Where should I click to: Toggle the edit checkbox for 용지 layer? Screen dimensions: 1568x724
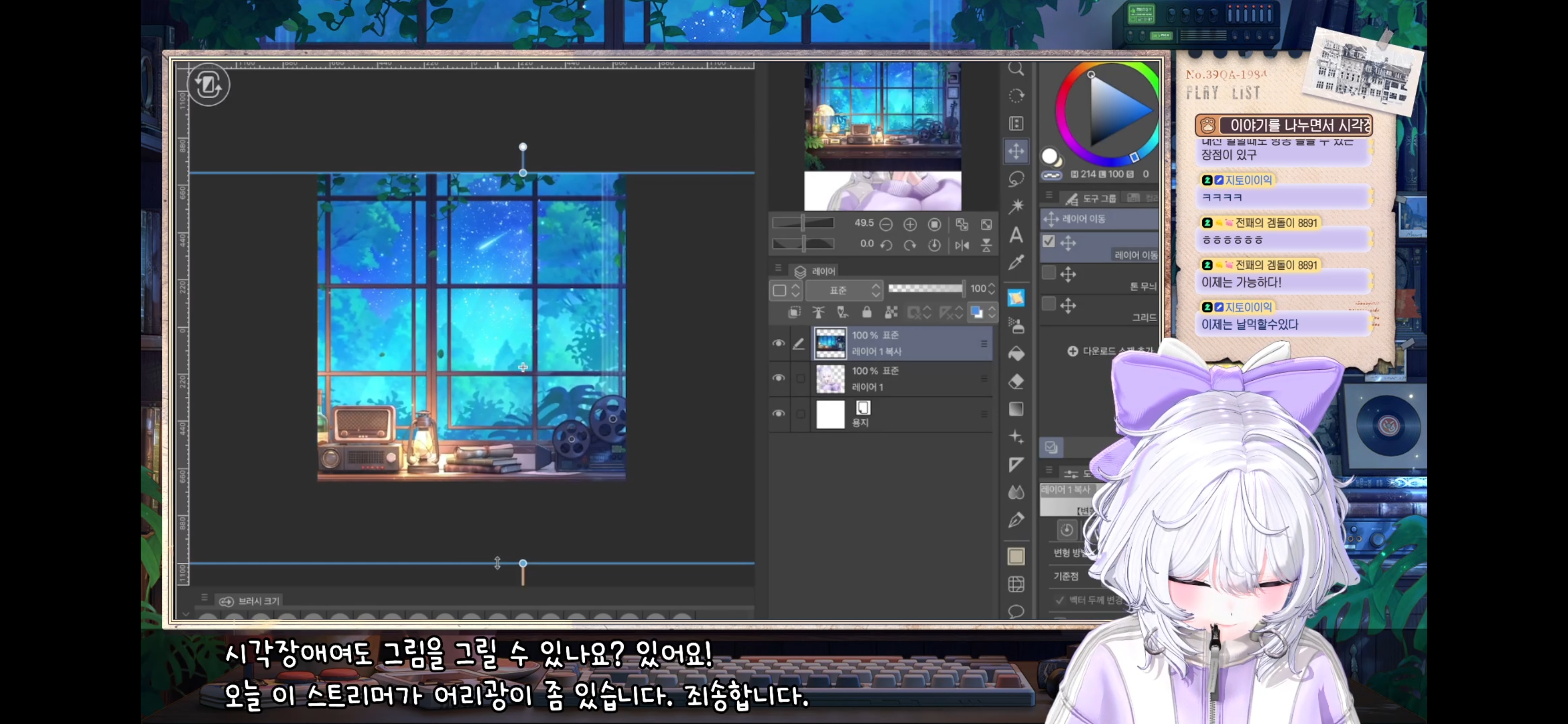[x=801, y=413]
